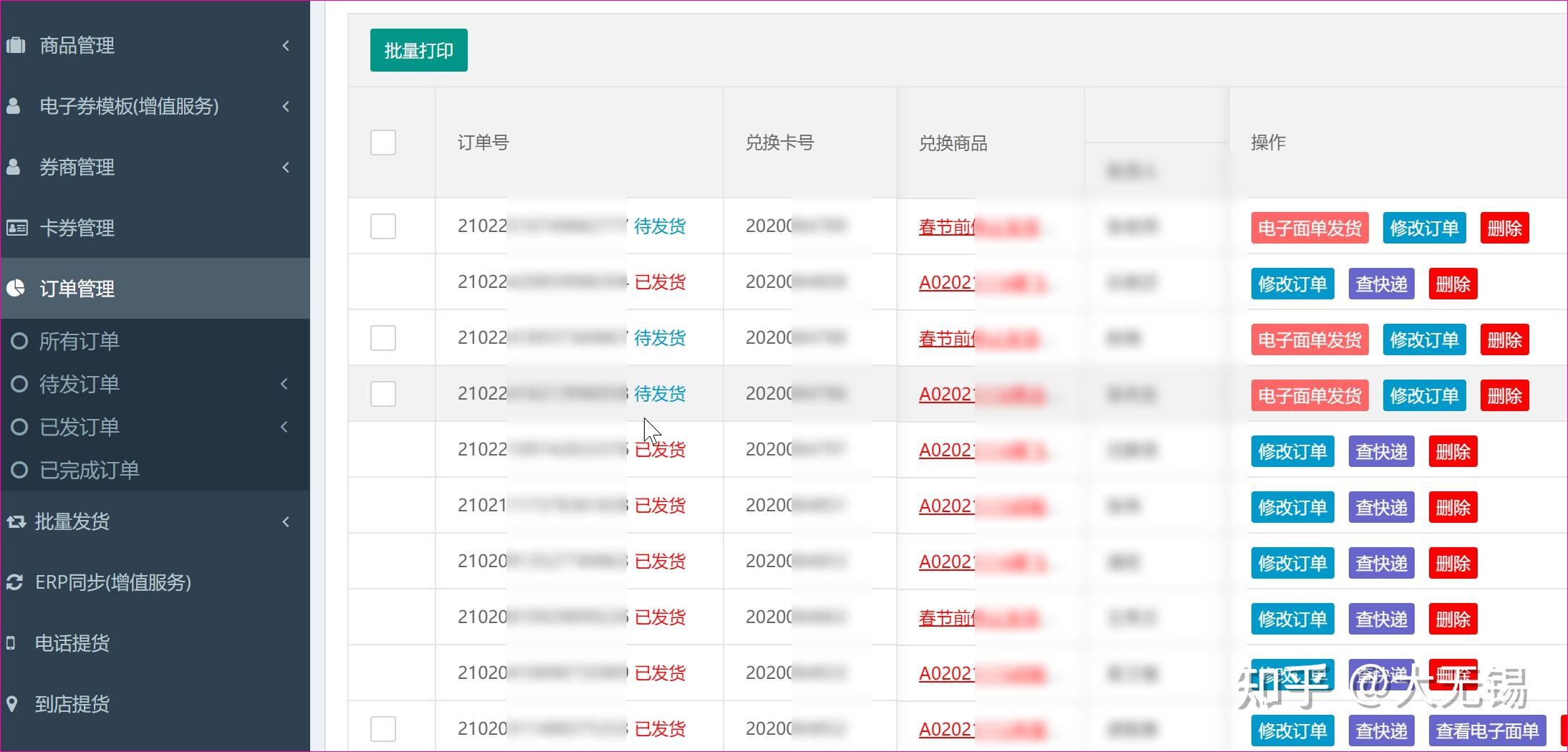
Task: Open the 所有订单 submenu item
Action: tap(79, 341)
